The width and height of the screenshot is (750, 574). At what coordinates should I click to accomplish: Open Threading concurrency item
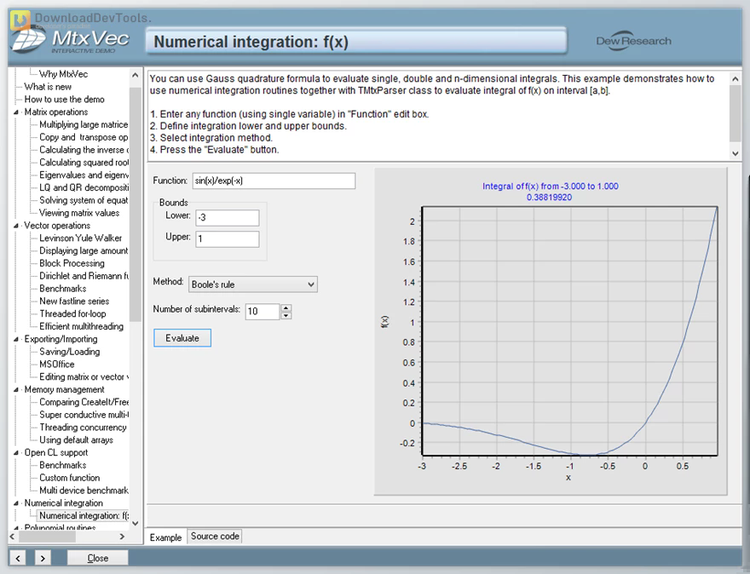(83, 427)
